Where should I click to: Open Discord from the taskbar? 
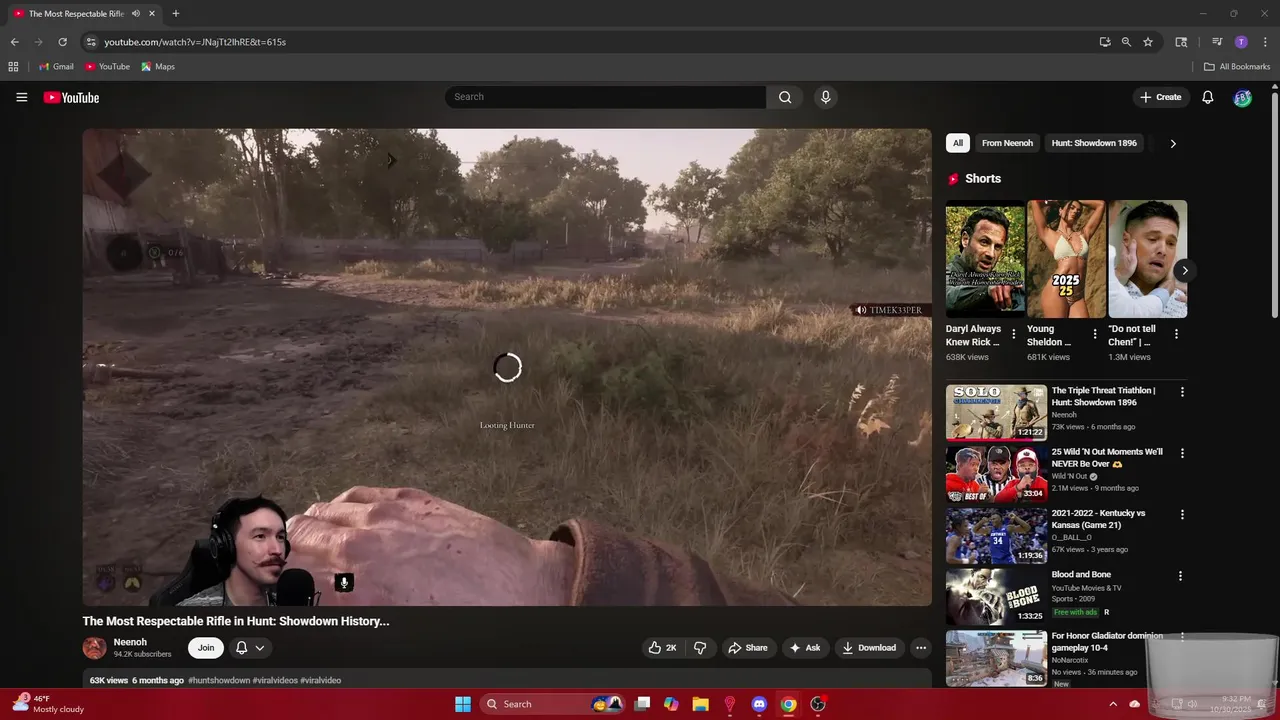coord(759,704)
